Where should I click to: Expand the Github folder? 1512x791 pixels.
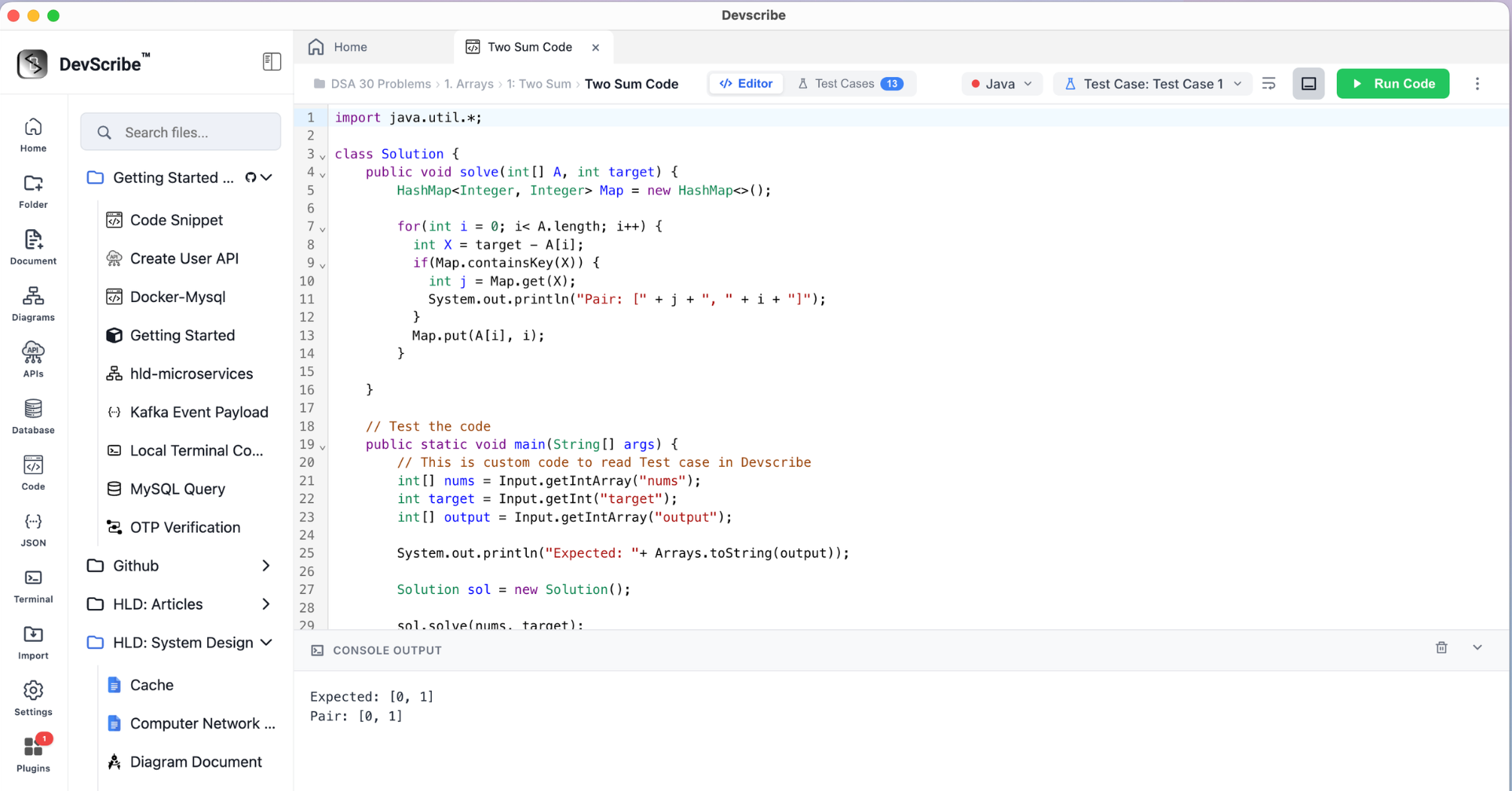266,566
